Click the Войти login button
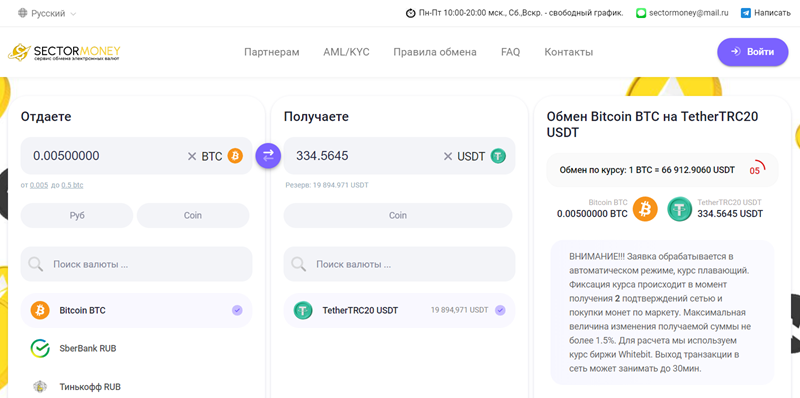 [x=753, y=52]
